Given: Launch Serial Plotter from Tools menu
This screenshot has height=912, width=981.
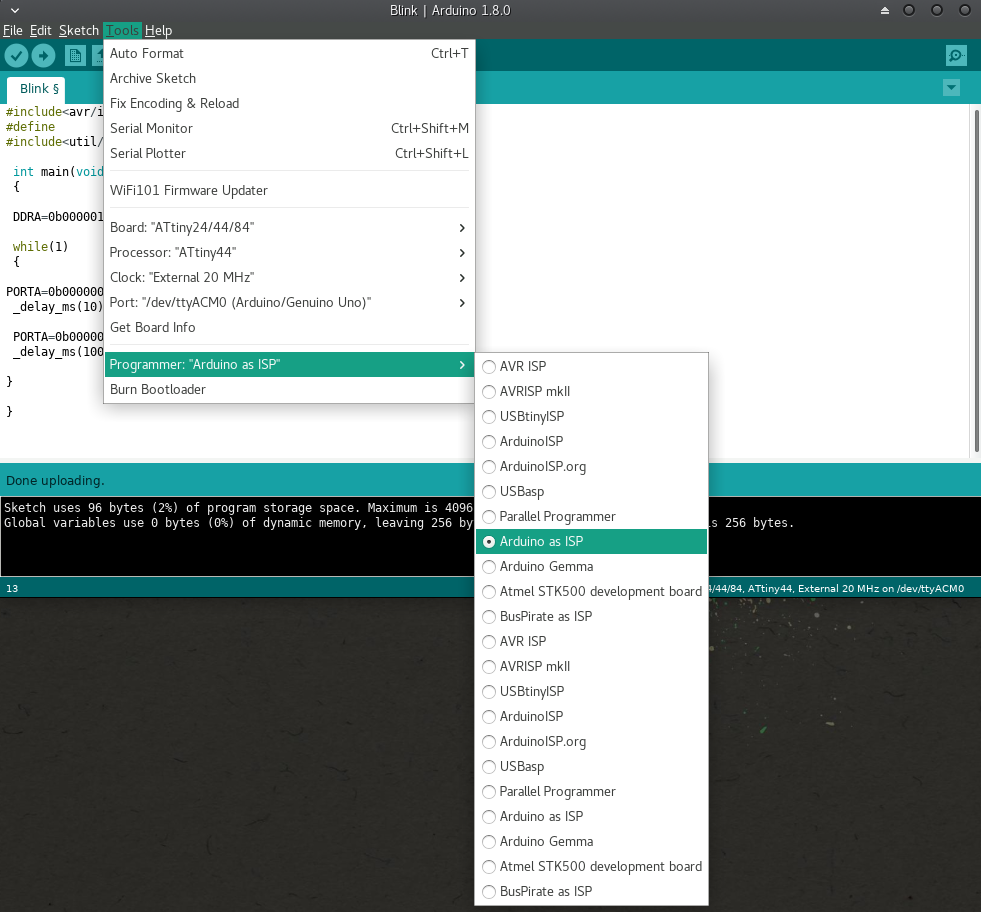Looking at the screenshot, I should click(289, 153).
